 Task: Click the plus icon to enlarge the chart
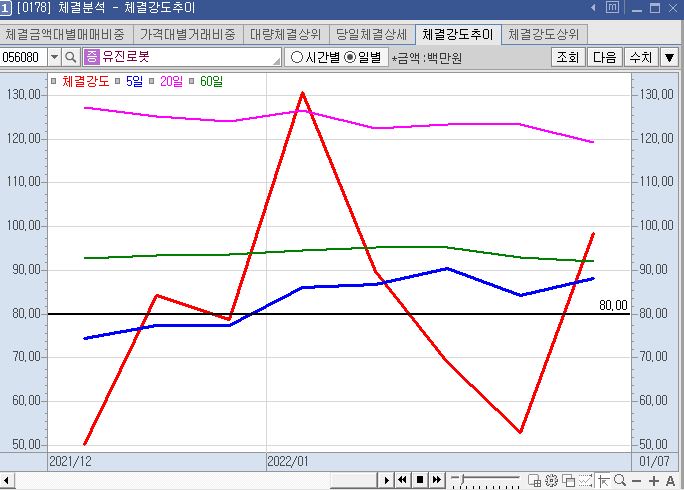[x=653, y=481]
